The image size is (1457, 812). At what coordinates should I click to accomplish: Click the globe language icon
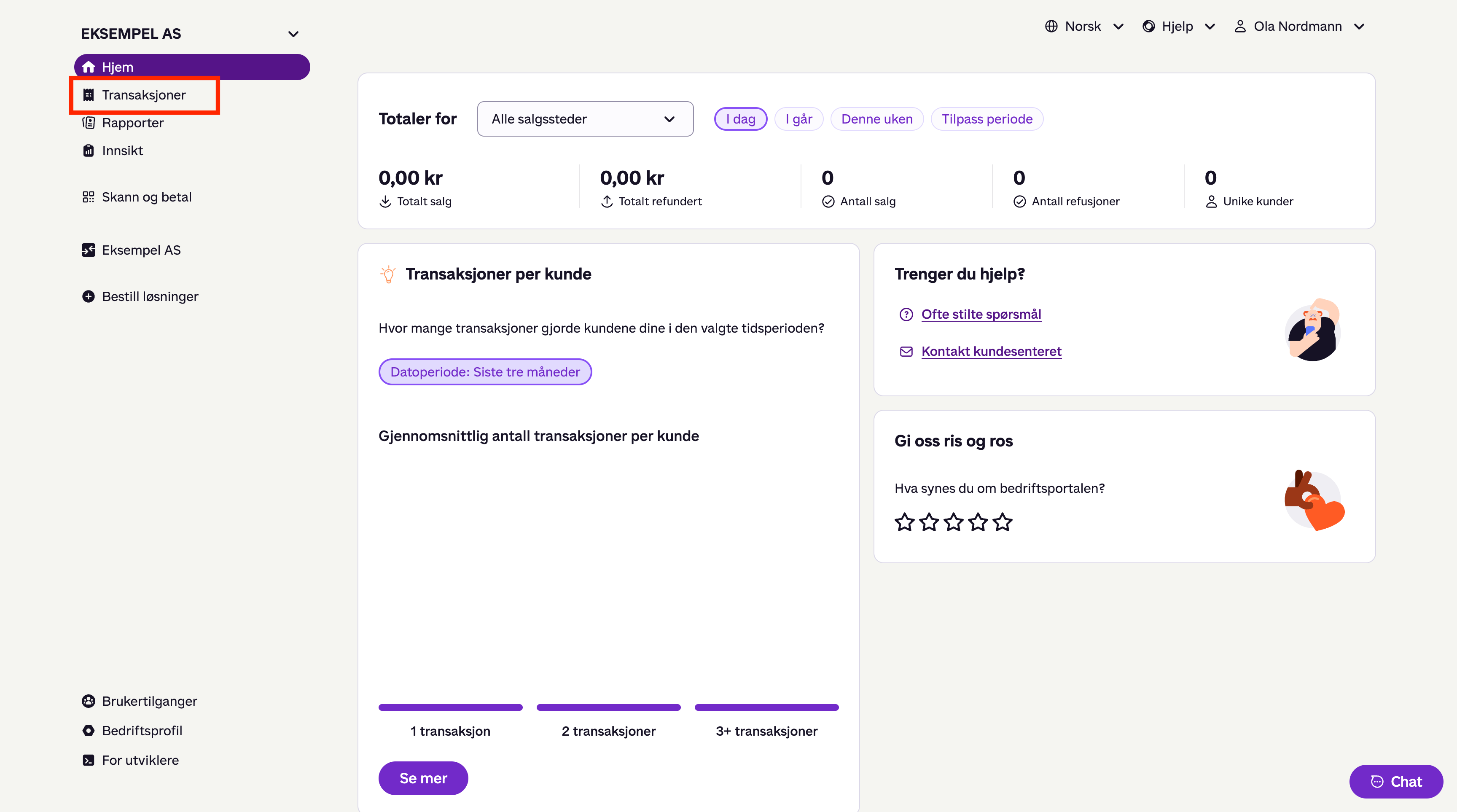pyautogui.click(x=1051, y=27)
